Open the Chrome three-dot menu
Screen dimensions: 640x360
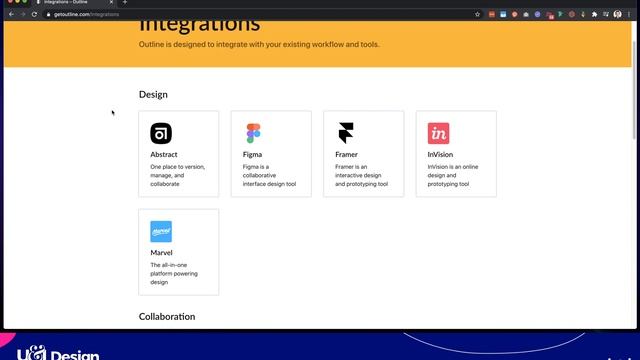click(629, 14)
